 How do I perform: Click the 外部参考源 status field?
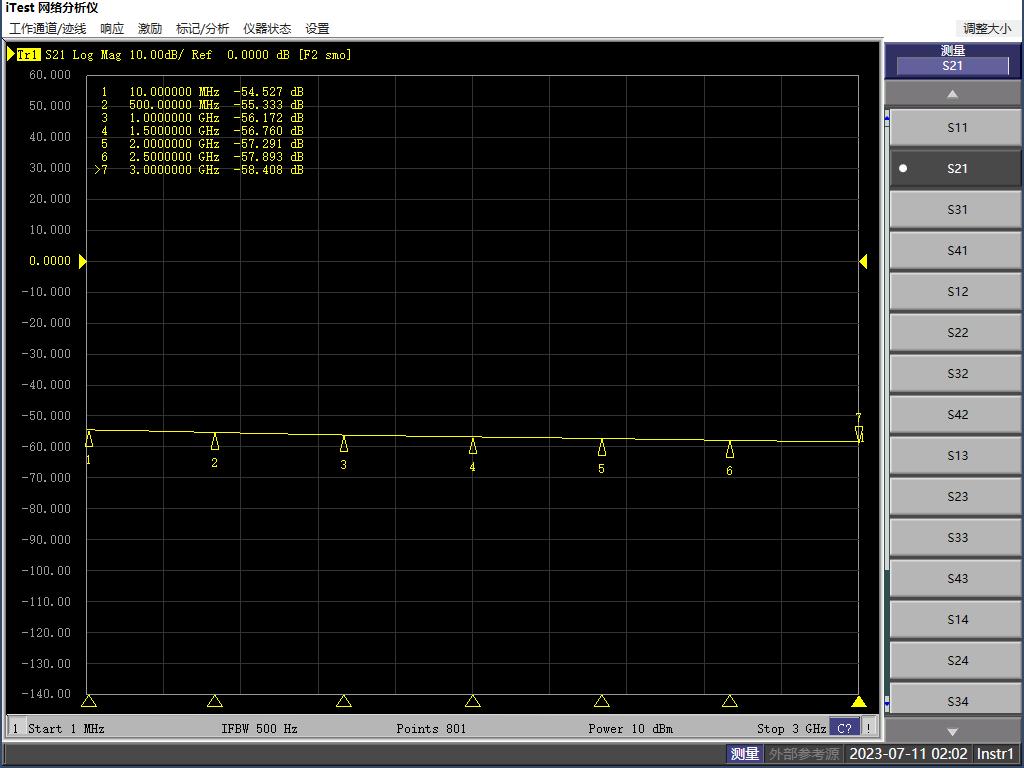pos(804,754)
